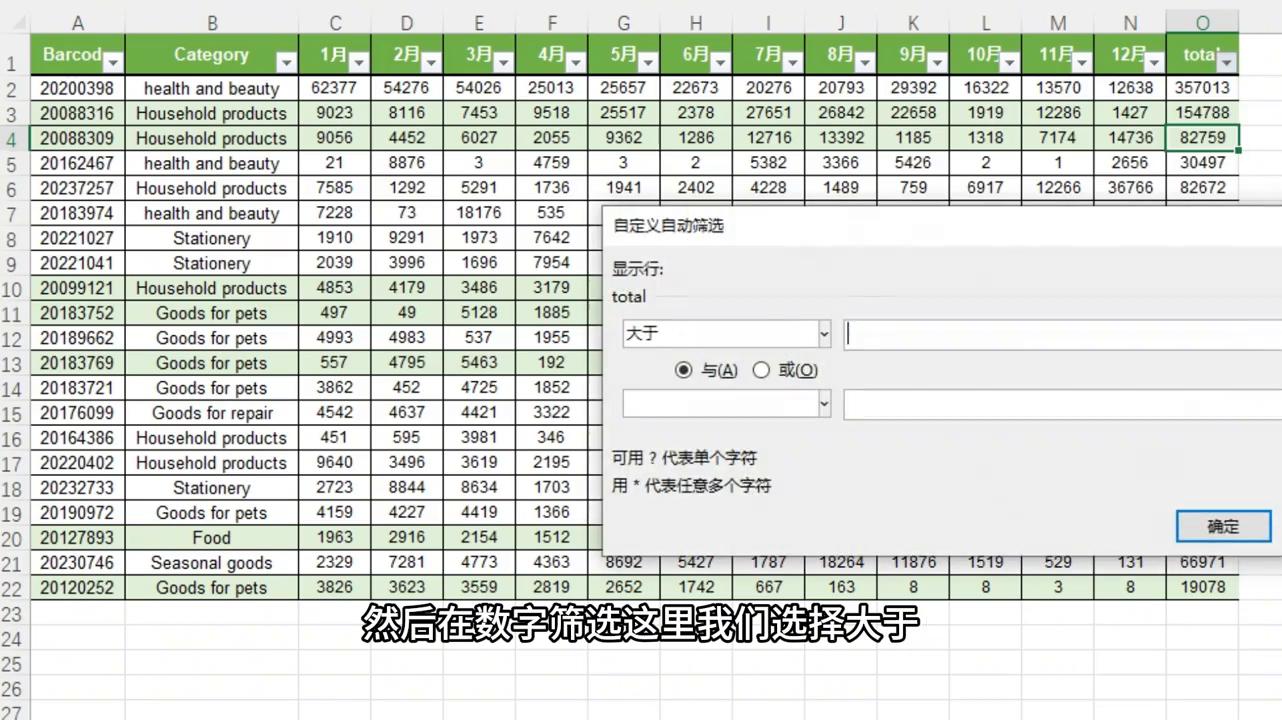1282x720 pixels.
Task: Open the 大于 comparison operator dropdown
Action: 822,333
